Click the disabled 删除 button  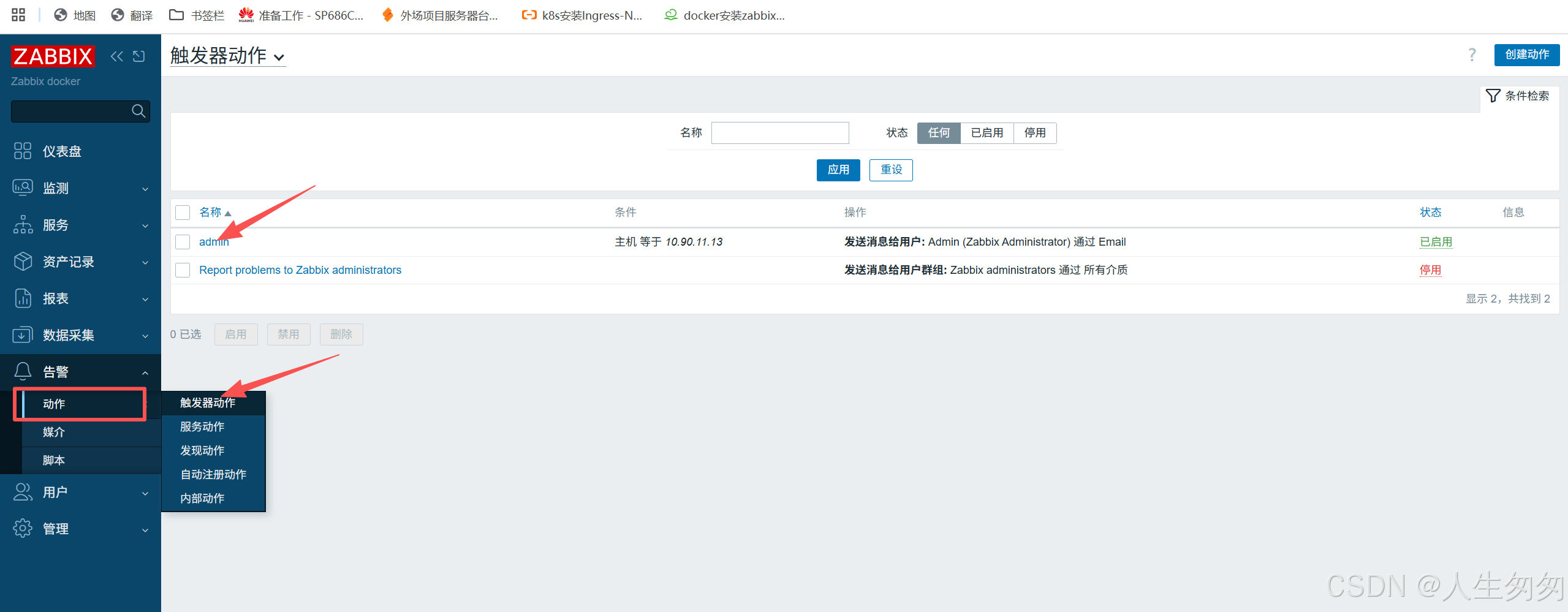341,334
